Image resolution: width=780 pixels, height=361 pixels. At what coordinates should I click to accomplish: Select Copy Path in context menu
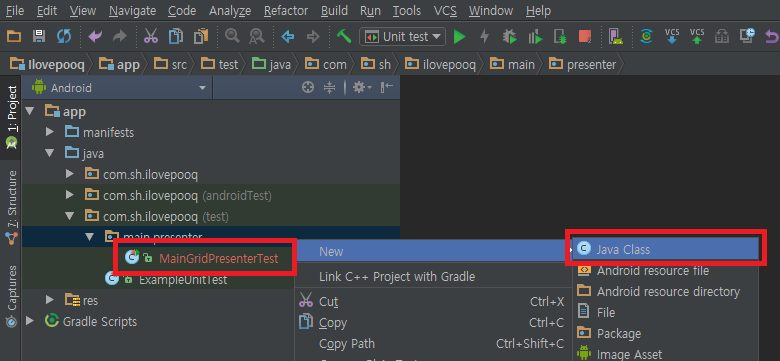tap(432, 344)
